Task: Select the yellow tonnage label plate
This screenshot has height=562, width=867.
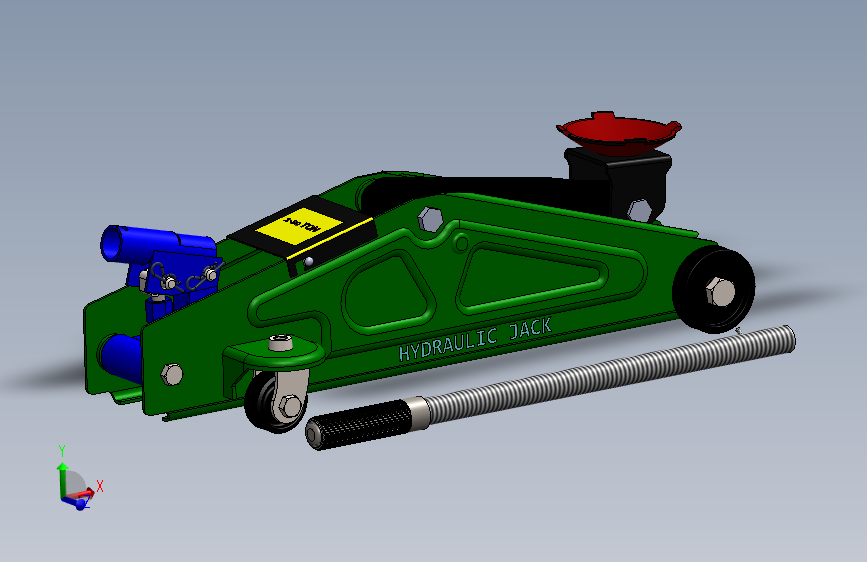Action: [299, 226]
